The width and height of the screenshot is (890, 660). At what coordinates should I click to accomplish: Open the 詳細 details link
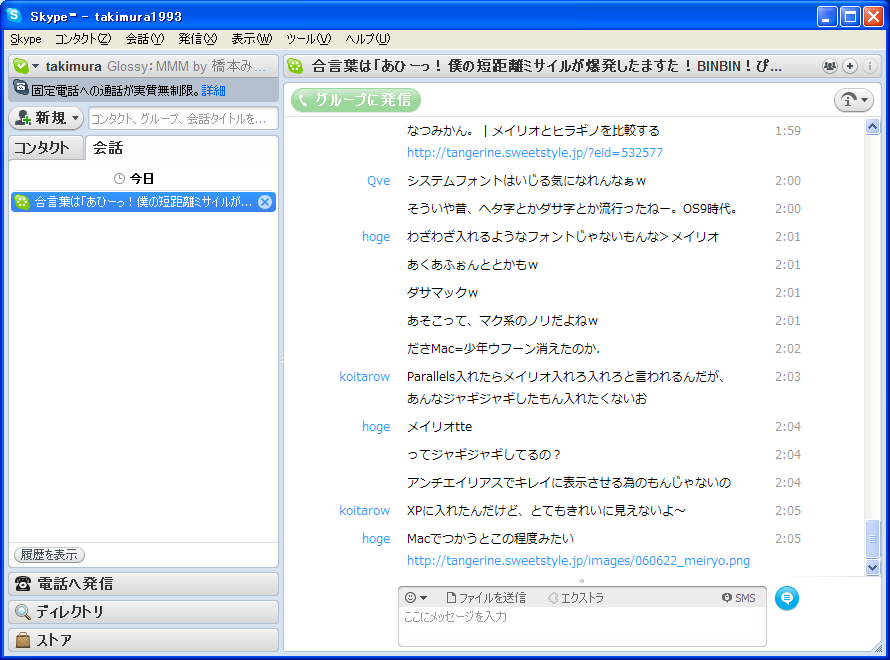pyautogui.click(x=213, y=91)
